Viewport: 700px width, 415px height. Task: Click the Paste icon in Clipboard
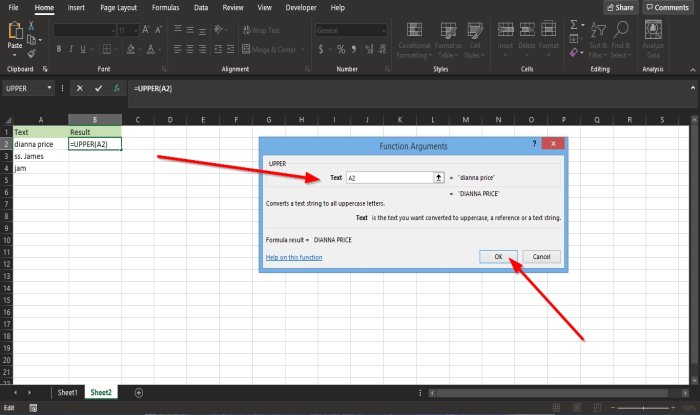tap(14, 32)
